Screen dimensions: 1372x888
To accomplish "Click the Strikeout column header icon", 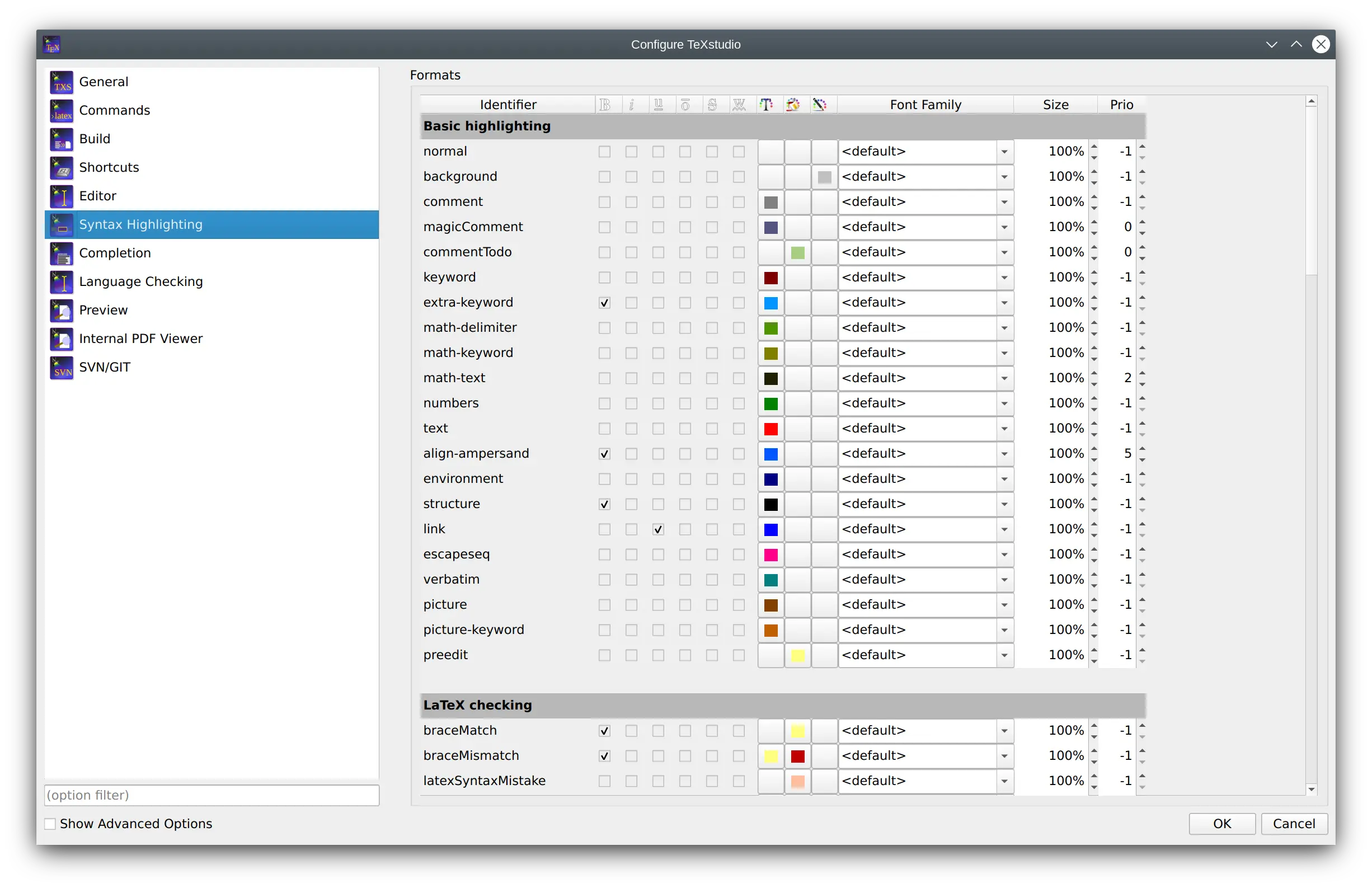I will (x=712, y=105).
